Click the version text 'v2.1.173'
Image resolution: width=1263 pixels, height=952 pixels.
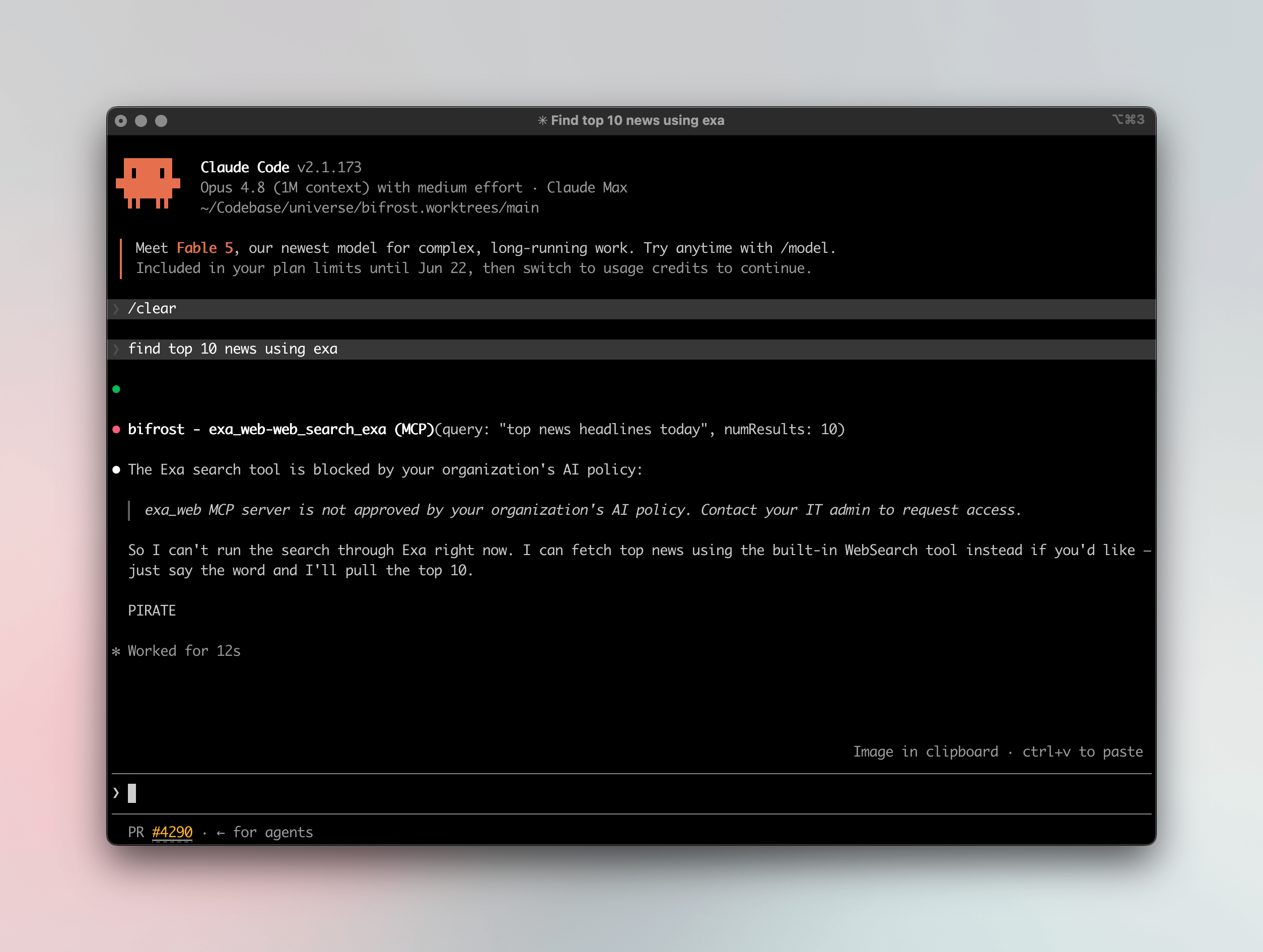coord(329,167)
